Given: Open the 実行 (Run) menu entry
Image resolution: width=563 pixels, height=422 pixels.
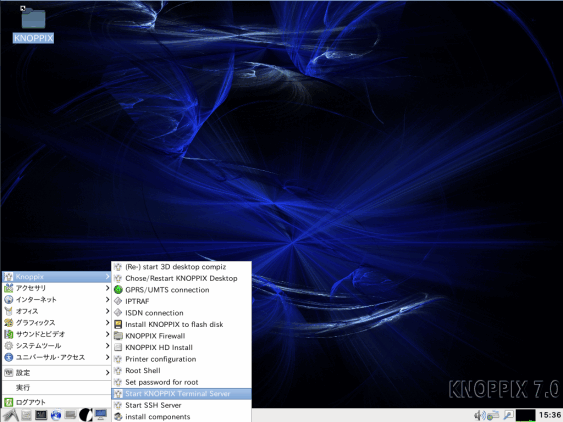Looking at the screenshot, I should pyautogui.click(x=56, y=388).
